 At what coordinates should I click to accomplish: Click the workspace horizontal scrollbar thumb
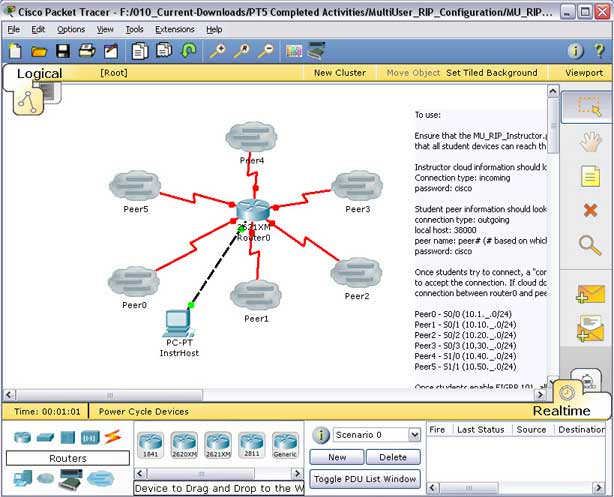tap(110, 395)
